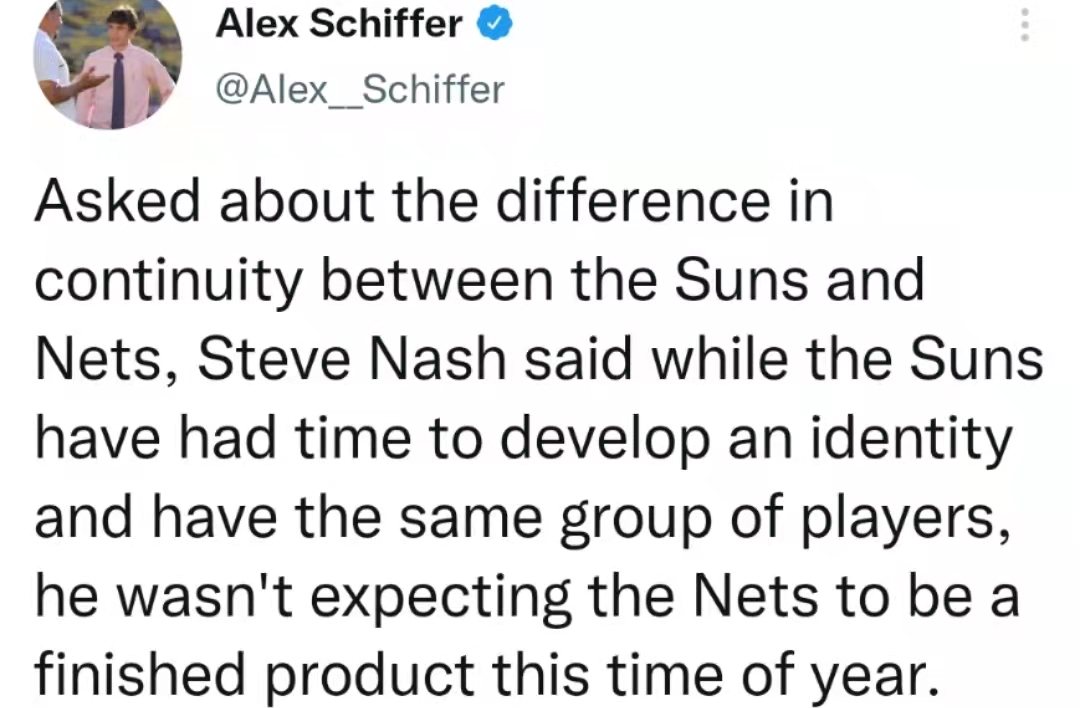Image resolution: width=1080 pixels, height=708 pixels.
Task: Click the man in pink shirt in avatar
Action: 121,69
